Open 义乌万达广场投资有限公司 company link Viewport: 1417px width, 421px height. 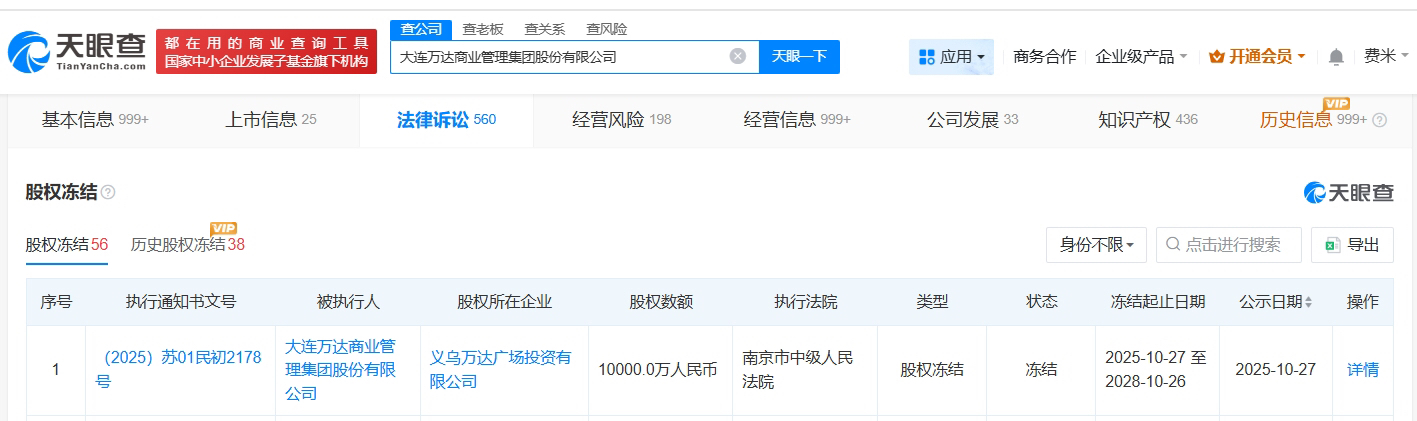point(500,369)
